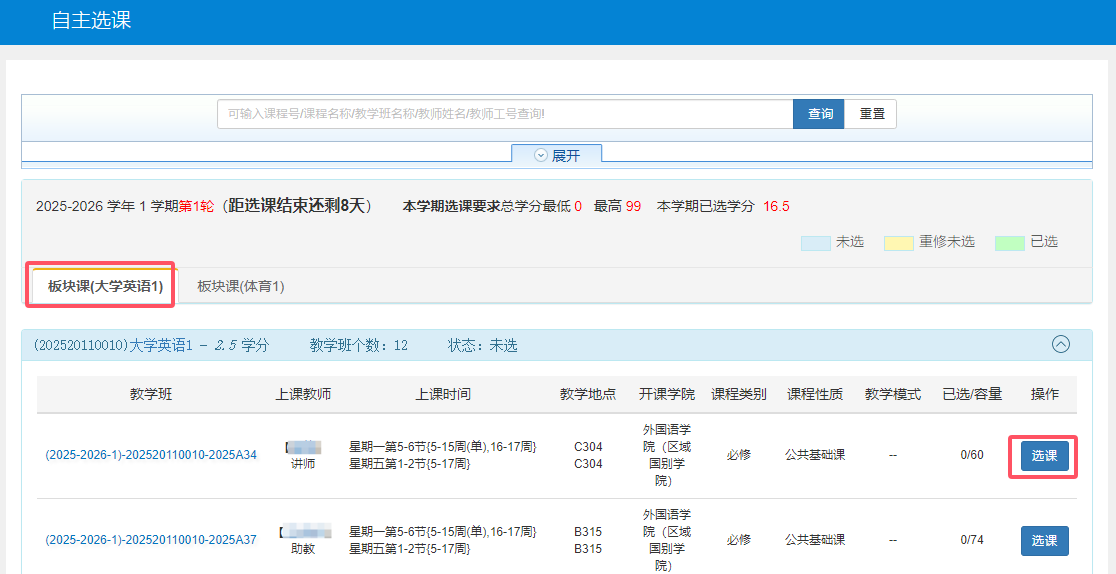Click the circled arrow icon beside 展开
This screenshot has width=1116, height=574.
coord(541,156)
